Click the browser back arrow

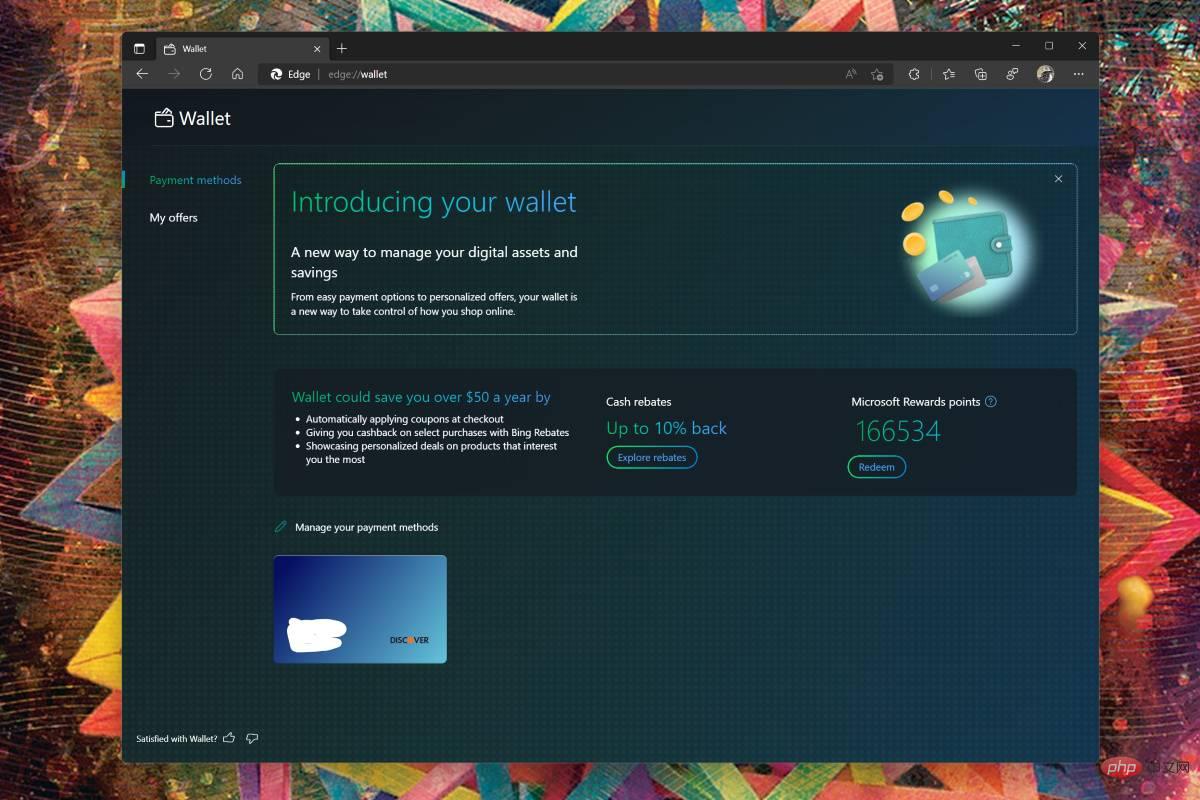142,74
